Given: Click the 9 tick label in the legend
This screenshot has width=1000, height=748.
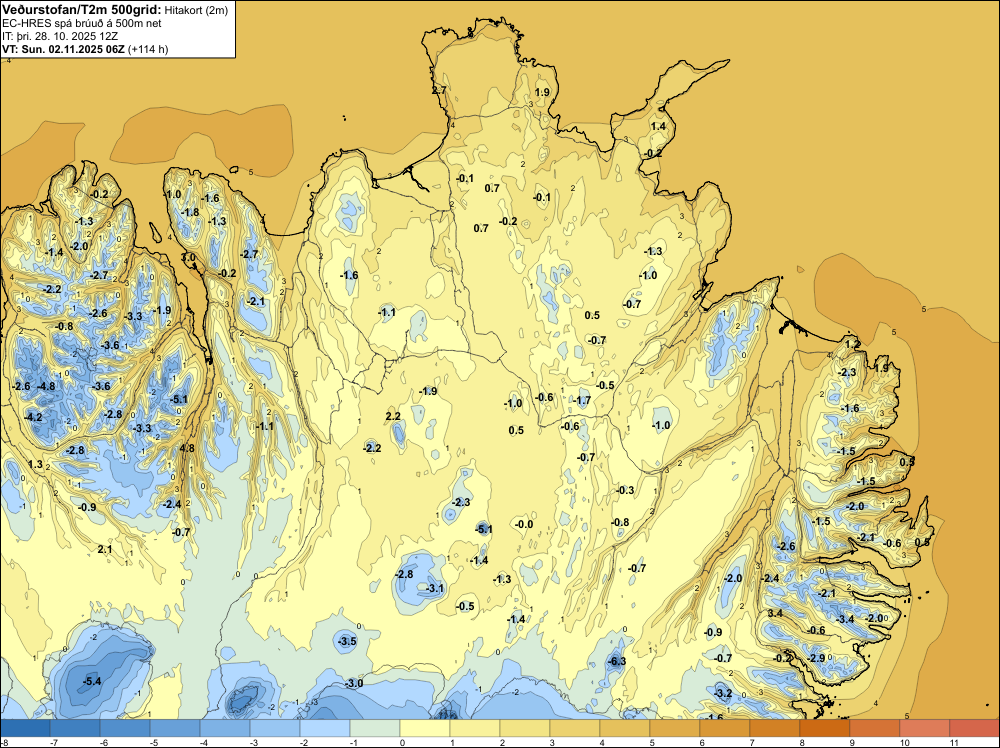Looking at the screenshot, I should click(852, 742).
